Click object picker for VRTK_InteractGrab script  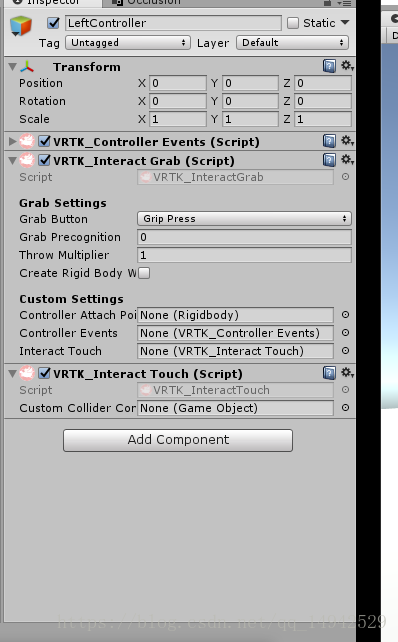click(x=346, y=177)
